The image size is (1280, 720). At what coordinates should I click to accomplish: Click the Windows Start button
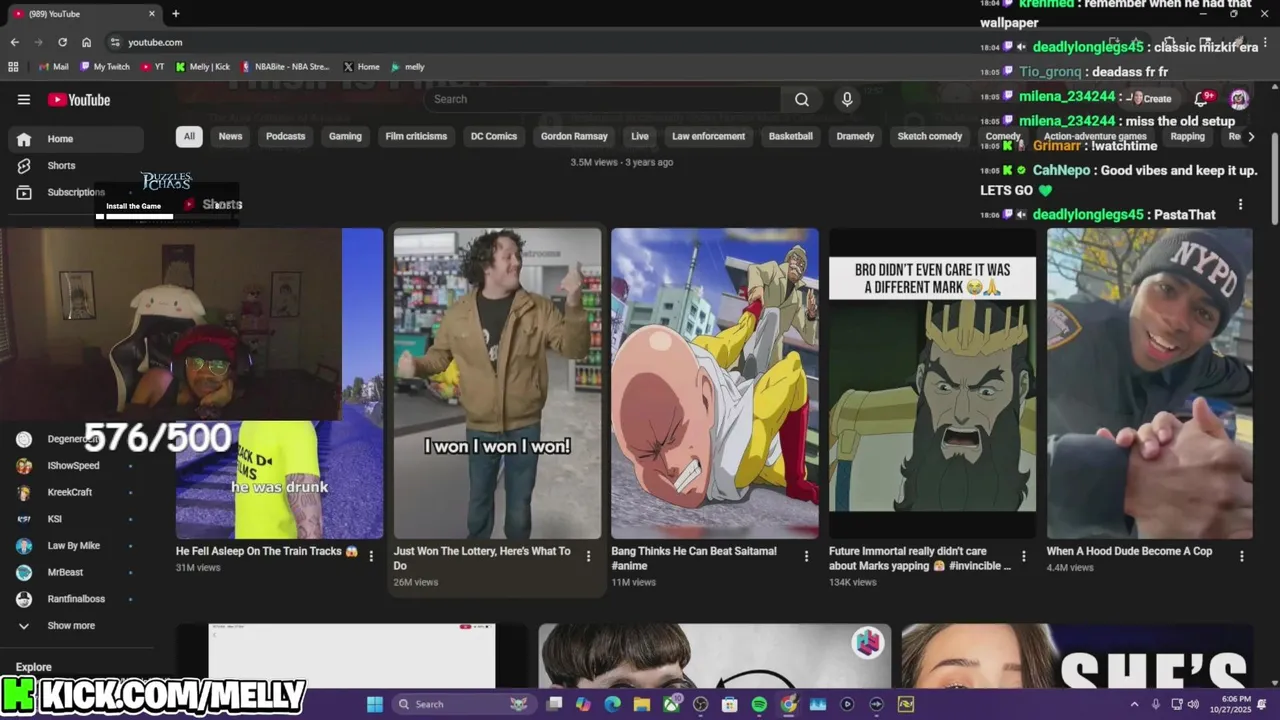point(374,704)
